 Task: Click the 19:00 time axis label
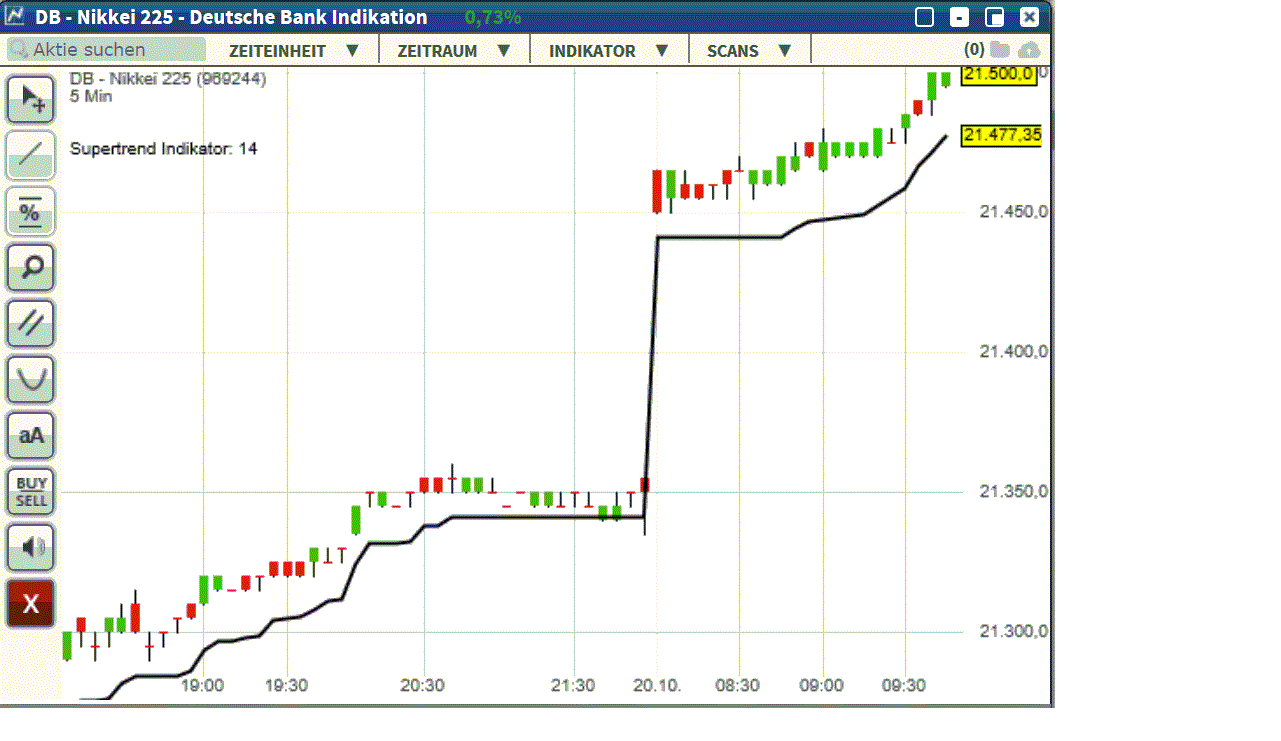[x=201, y=686]
